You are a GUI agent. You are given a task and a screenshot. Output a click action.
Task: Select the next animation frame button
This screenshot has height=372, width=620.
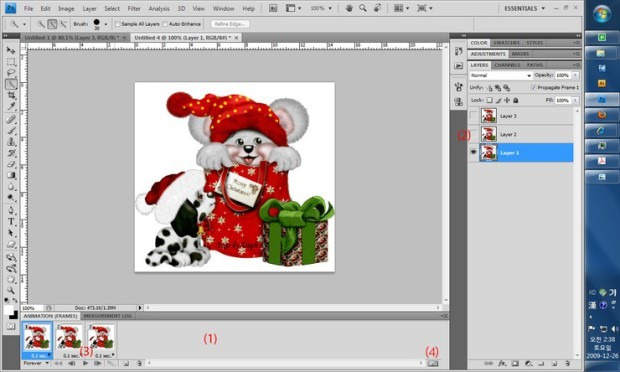tap(97, 363)
